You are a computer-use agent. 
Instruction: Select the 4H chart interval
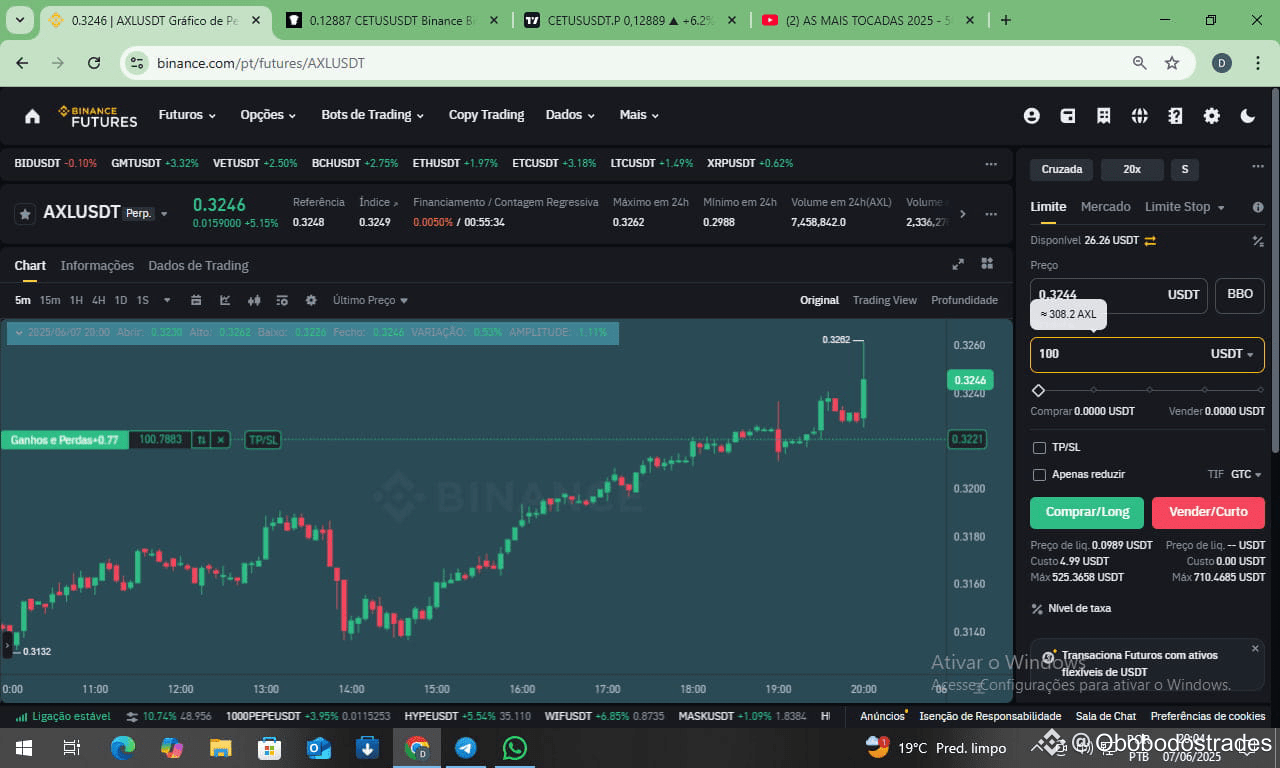click(x=98, y=300)
